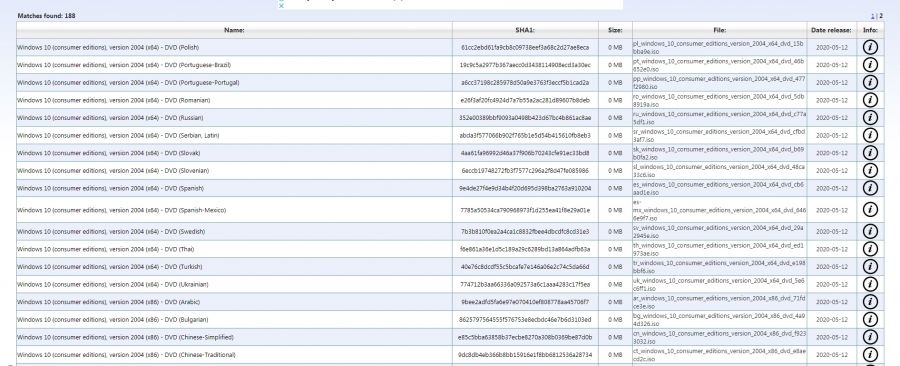Screen dimensions: 900x366
Task: Open info icon for Spanish-Mexico x64 row
Action: tap(870, 210)
